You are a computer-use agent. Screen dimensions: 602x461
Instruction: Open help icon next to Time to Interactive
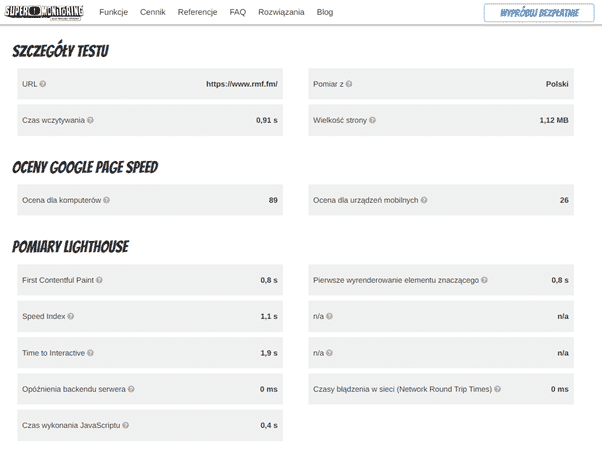tap(90, 353)
